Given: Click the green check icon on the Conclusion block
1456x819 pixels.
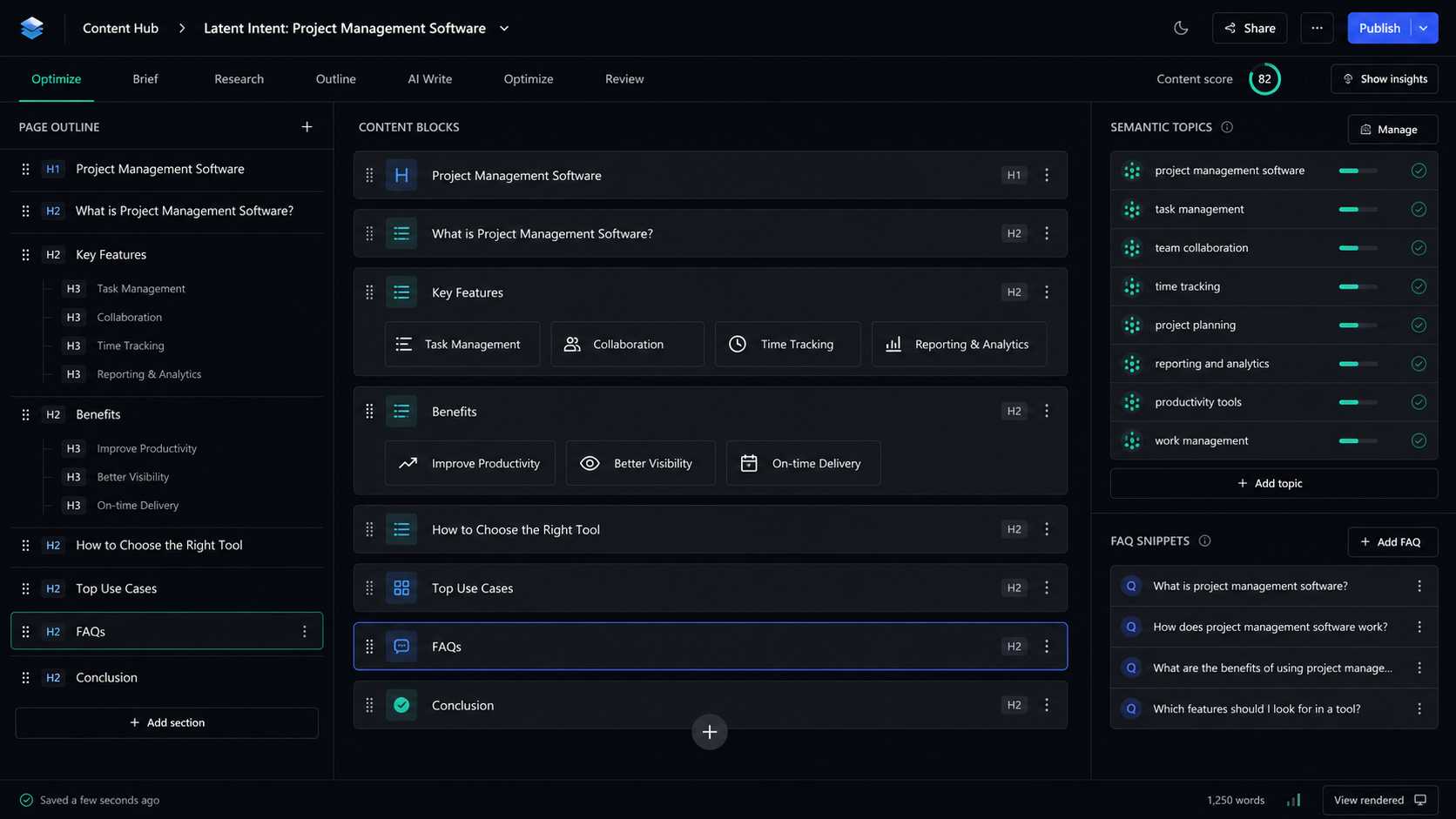Looking at the screenshot, I should (x=401, y=705).
